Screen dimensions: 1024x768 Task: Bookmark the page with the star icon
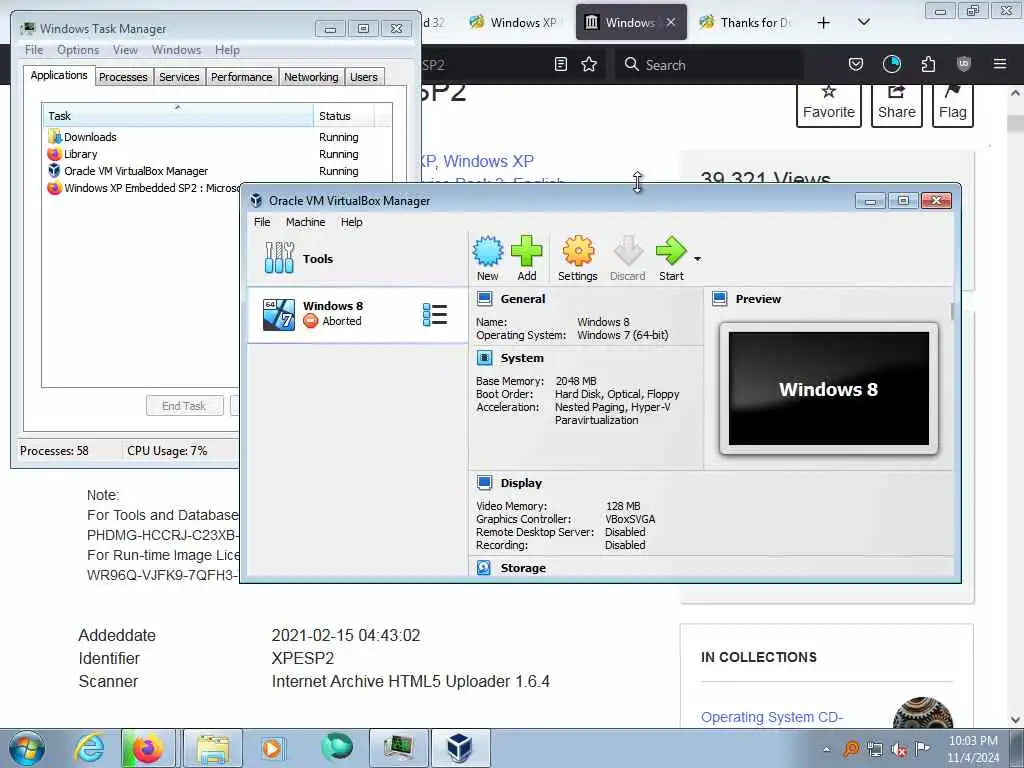[x=589, y=64]
